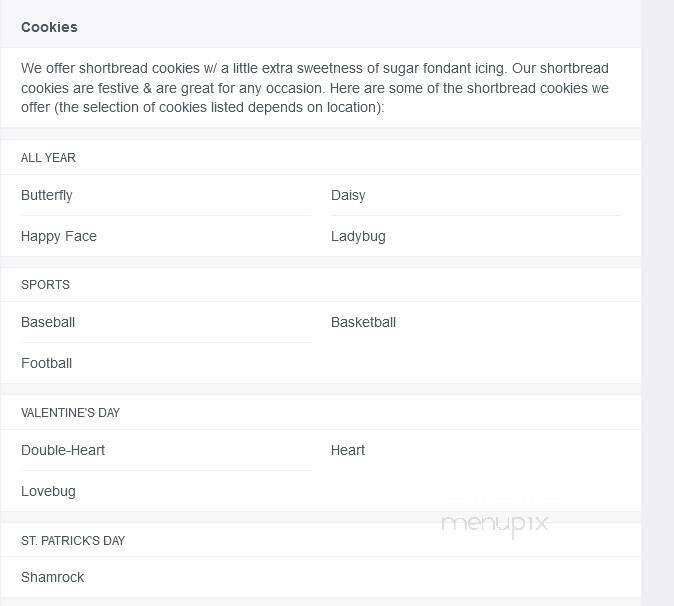674x606 pixels.
Task: Click the Heart cookie item
Action: [348, 451]
